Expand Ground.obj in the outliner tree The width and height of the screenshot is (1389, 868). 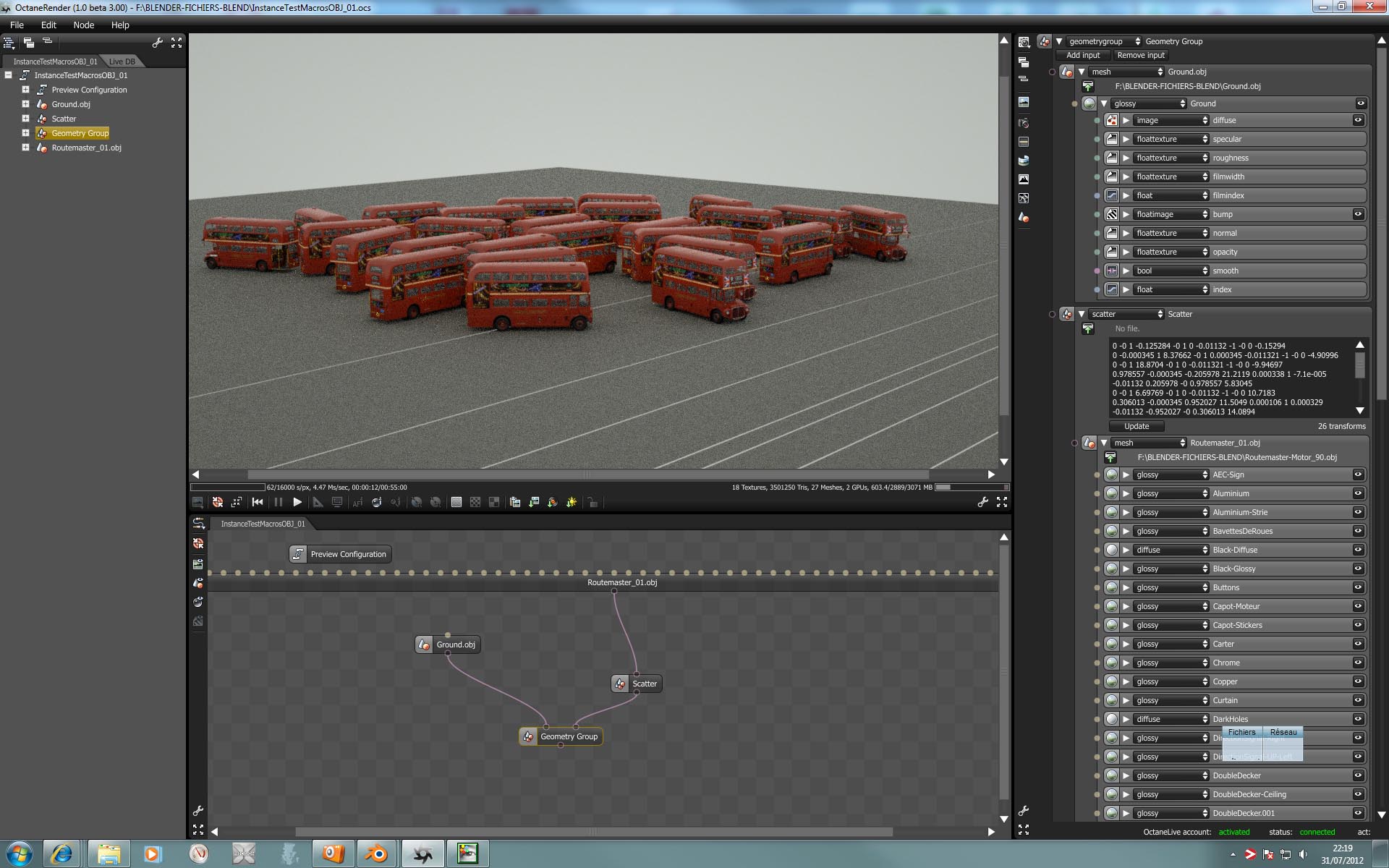pyautogui.click(x=25, y=104)
